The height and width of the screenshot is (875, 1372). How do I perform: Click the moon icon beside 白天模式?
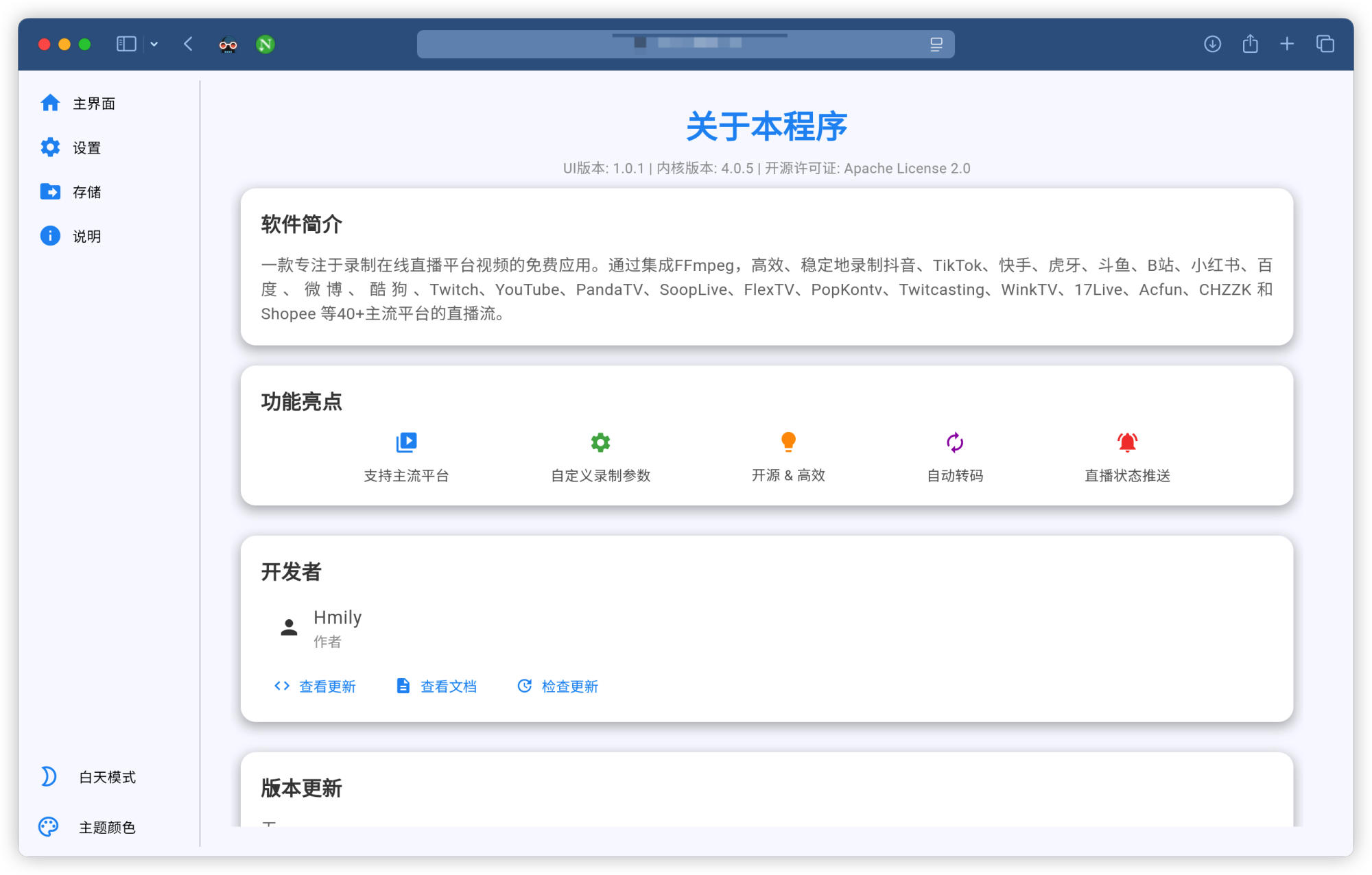click(x=49, y=776)
